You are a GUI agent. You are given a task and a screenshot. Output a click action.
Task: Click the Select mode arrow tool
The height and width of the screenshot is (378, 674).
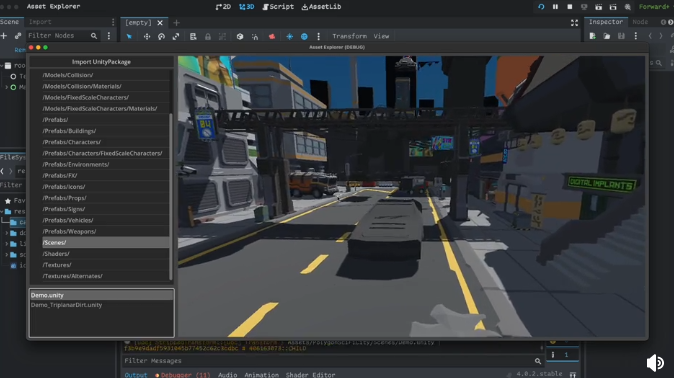click(x=129, y=37)
